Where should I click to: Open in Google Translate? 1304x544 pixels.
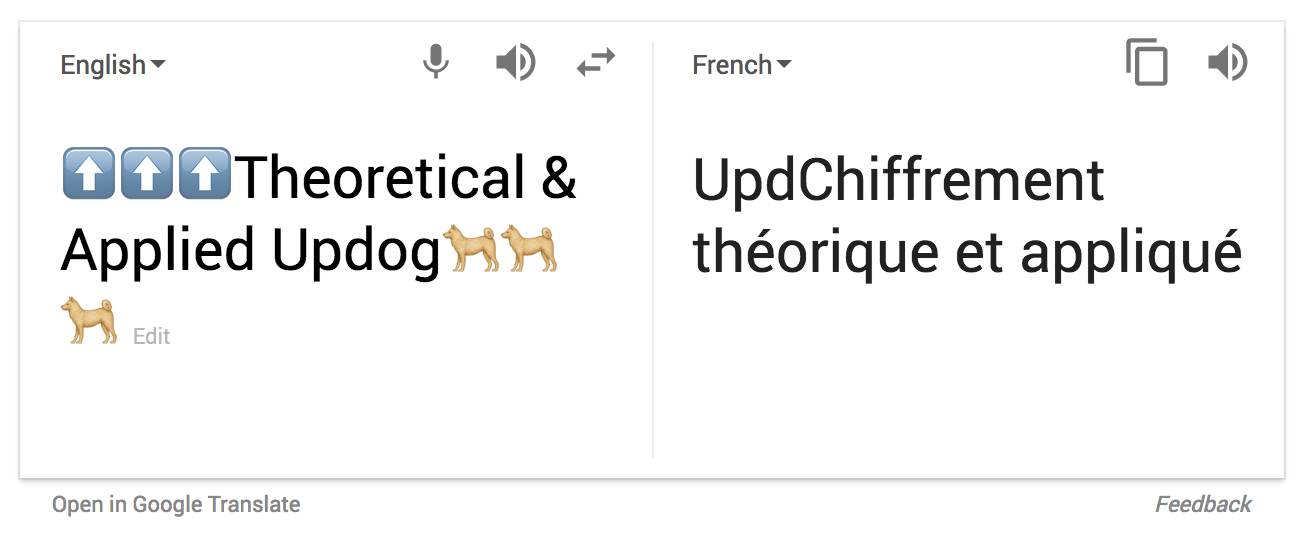coord(176,505)
